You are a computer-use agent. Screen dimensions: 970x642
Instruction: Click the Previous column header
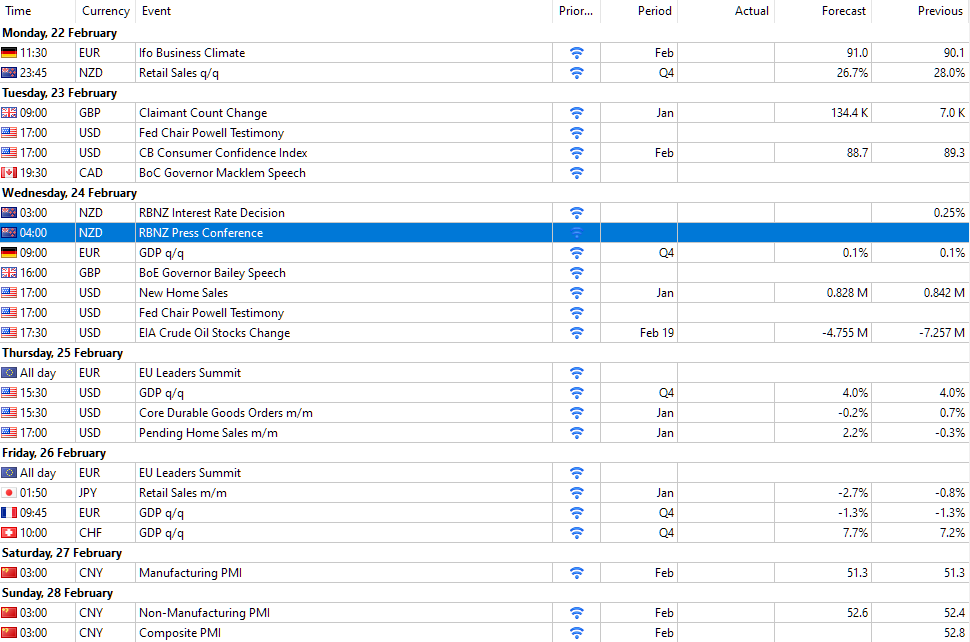(940, 11)
